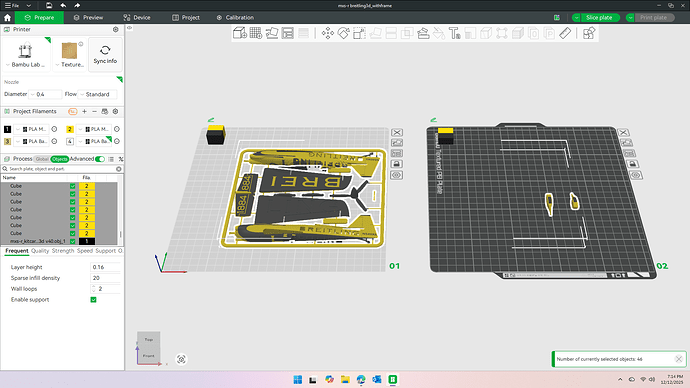Expand the Flow Standard dropdown

(98, 94)
